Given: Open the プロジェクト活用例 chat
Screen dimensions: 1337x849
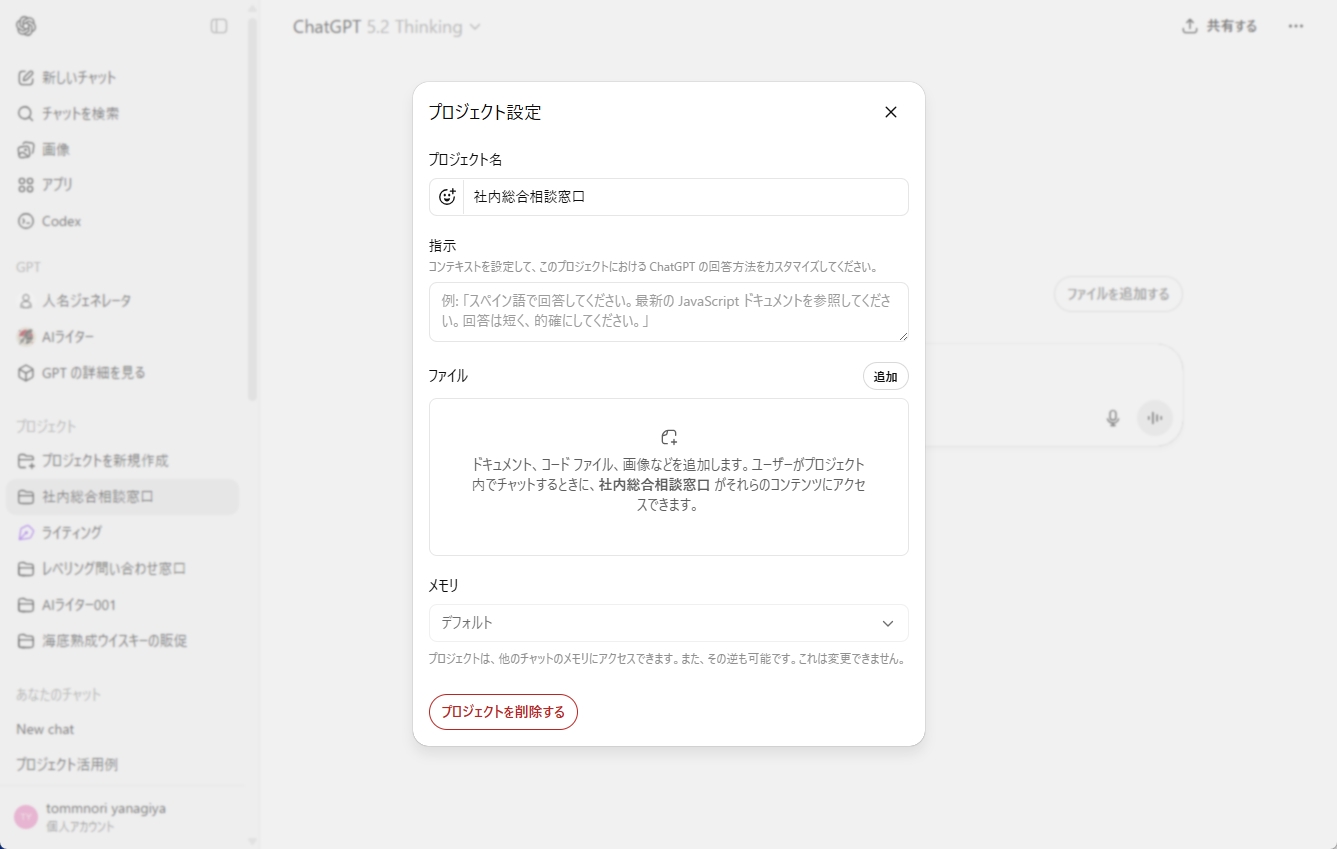Looking at the screenshot, I should click(x=123, y=764).
